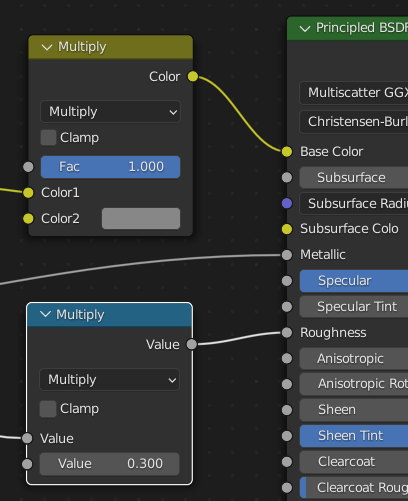Image resolution: width=408 pixels, height=501 pixels.
Task: Click the Sheen input socket
Action: tap(287, 410)
